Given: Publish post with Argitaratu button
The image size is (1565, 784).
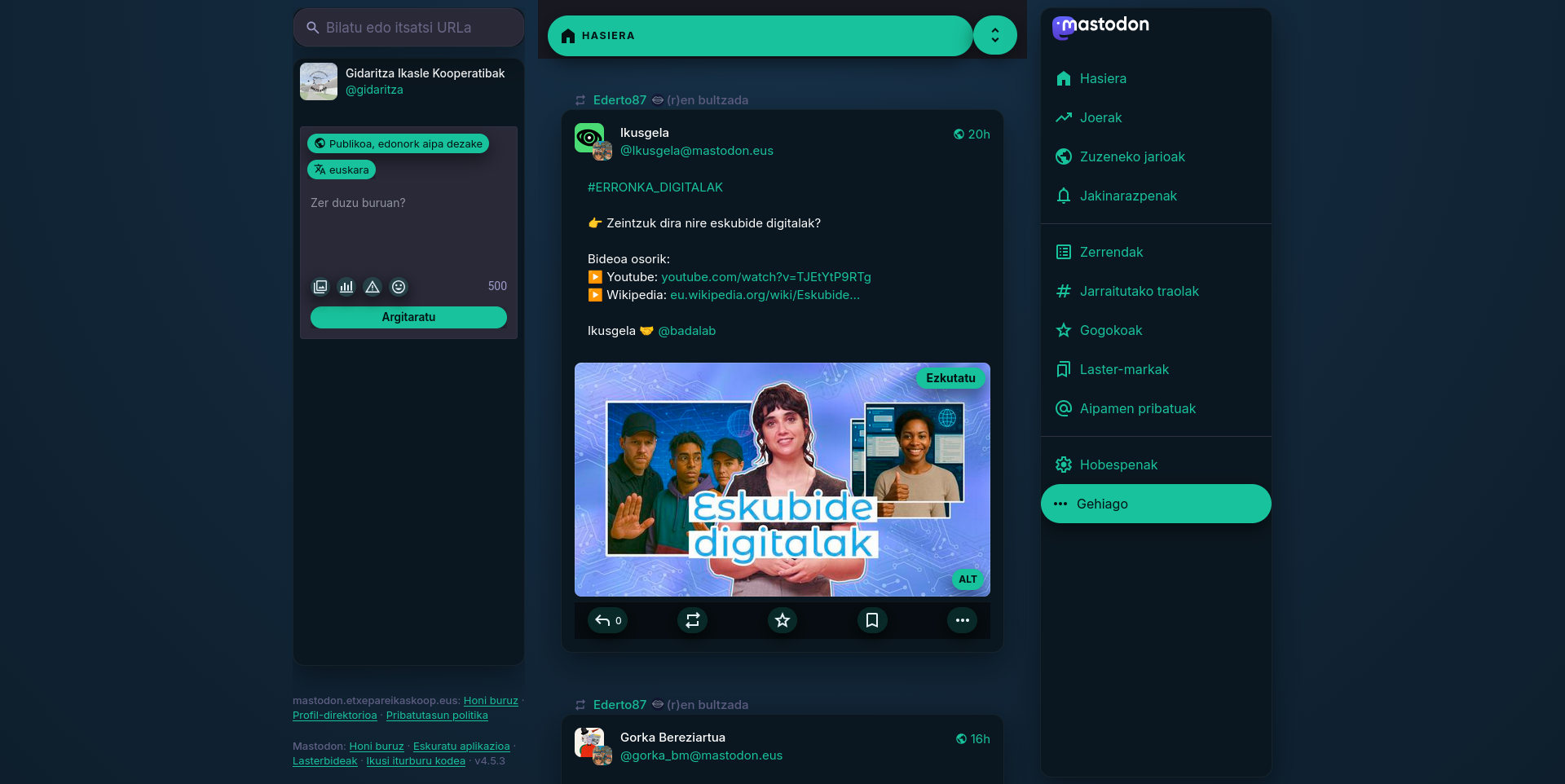Looking at the screenshot, I should click(x=408, y=317).
